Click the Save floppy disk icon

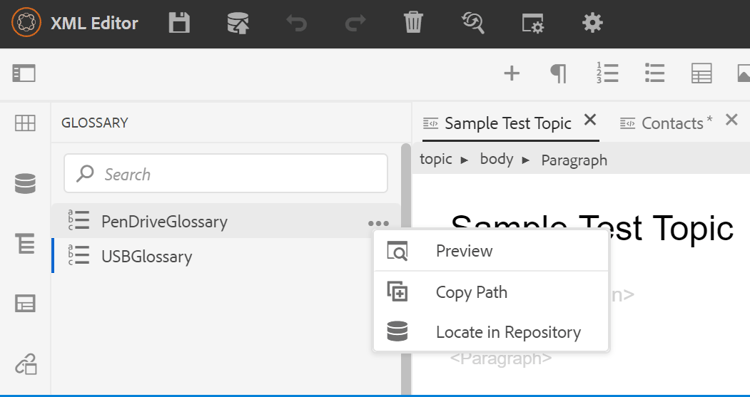click(179, 23)
